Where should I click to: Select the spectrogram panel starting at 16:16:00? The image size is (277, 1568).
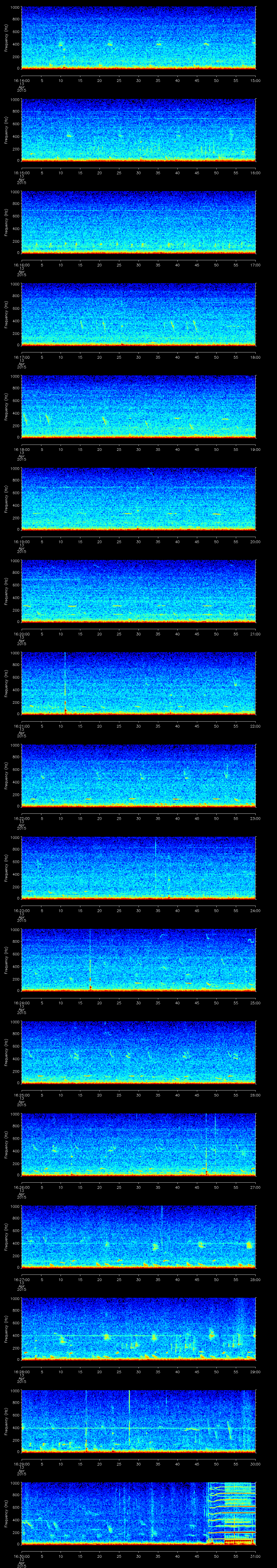(138, 222)
